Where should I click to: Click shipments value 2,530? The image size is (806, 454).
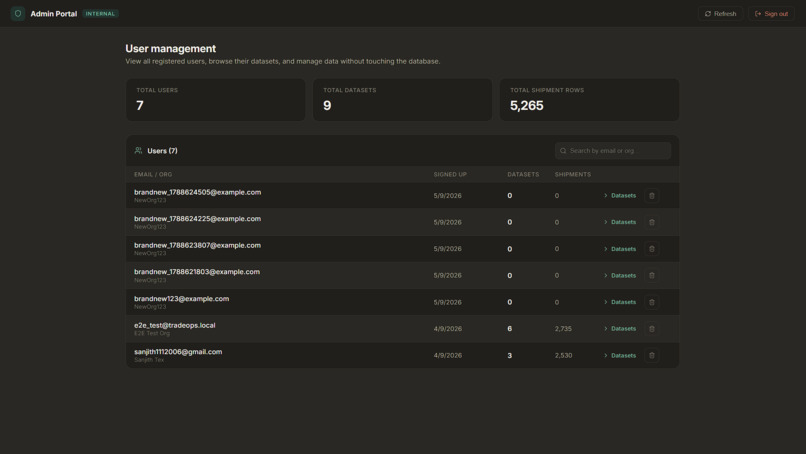(563, 356)
